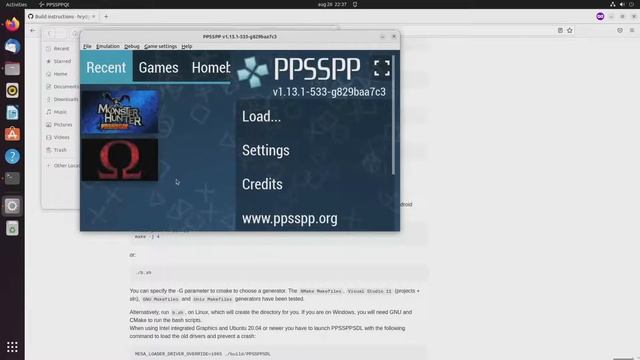Select Downloads in Files sidebar
640x360 pixels.
point(61,99)
